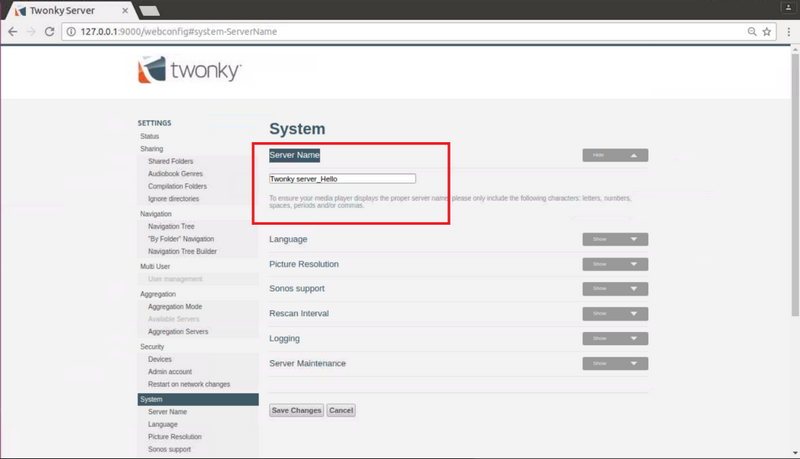This screenshot has width=800, height=459.
Task: Select the highlighted System sidebar item
Action: point(198,399)
